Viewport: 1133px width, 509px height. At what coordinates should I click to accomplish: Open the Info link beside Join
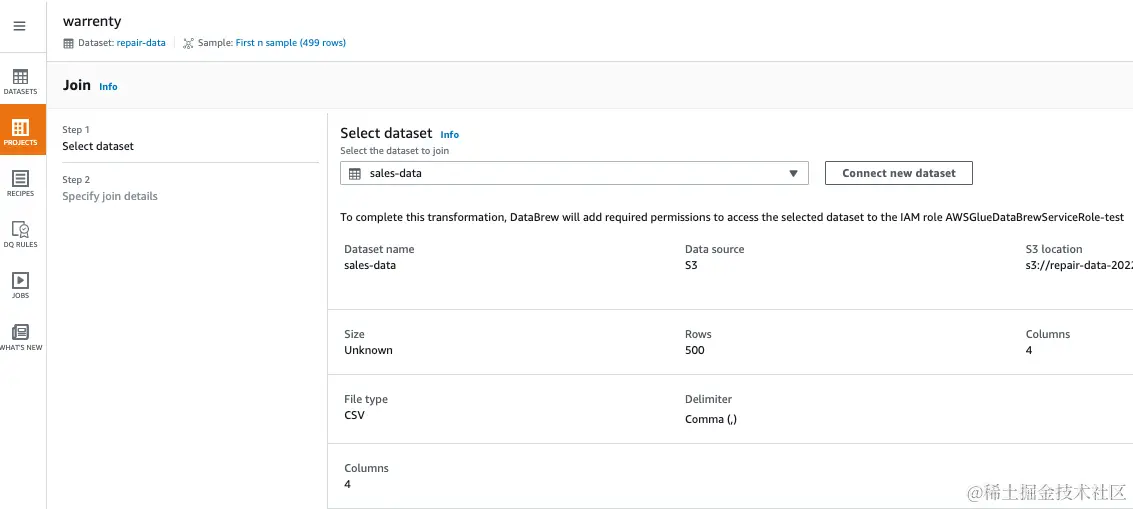point(108,87)
